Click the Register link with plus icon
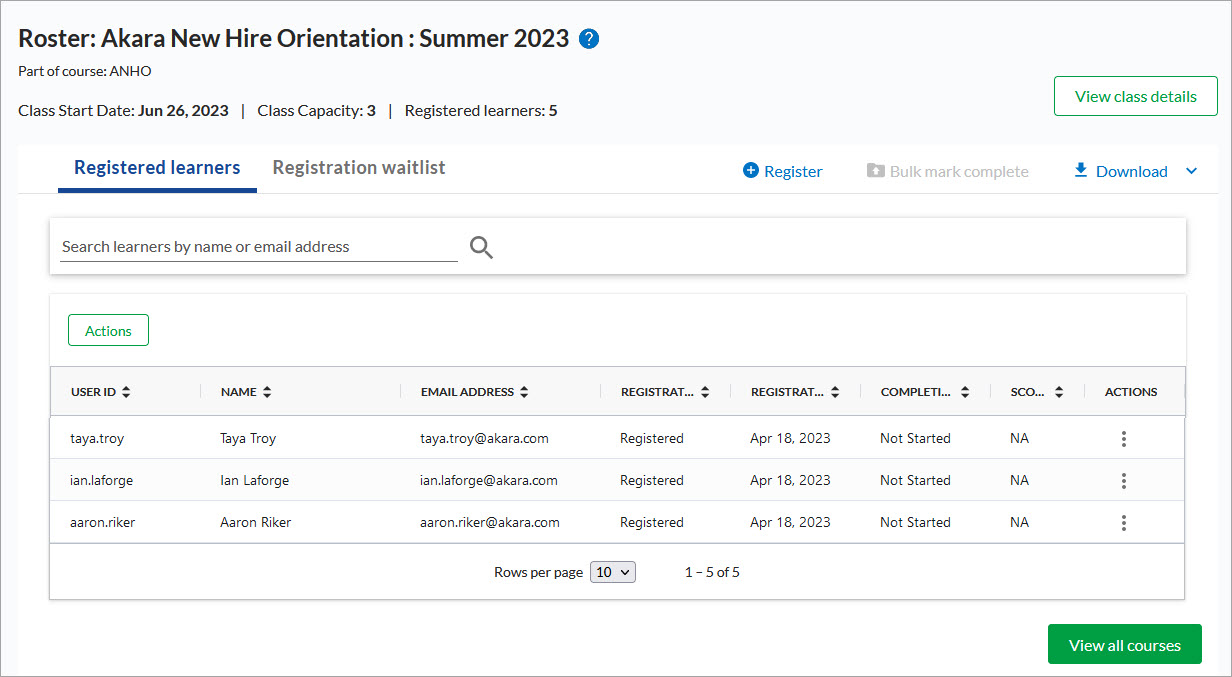Screen dimensions: 1232x677 click(783, 171)
